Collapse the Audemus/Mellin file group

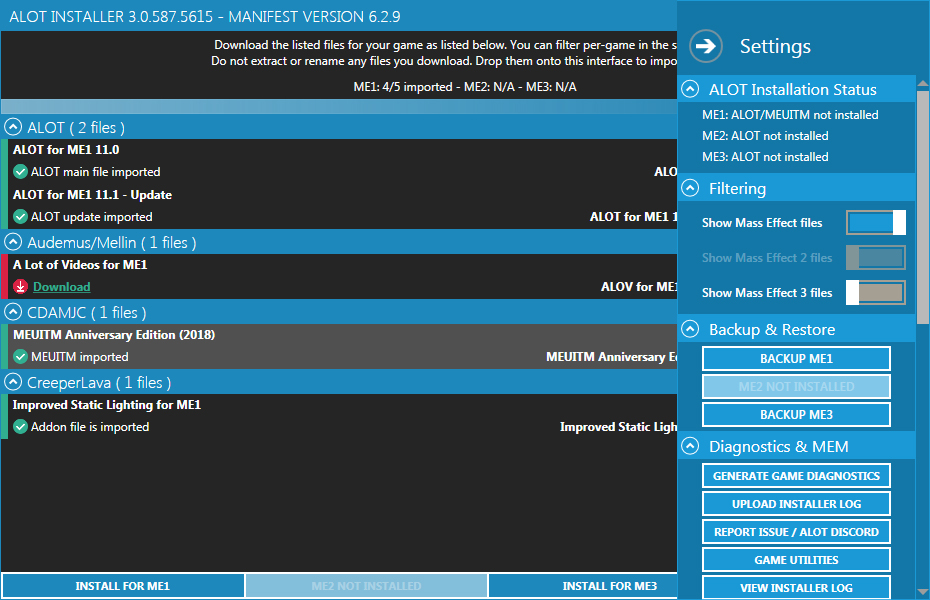[x=13, y=242]
